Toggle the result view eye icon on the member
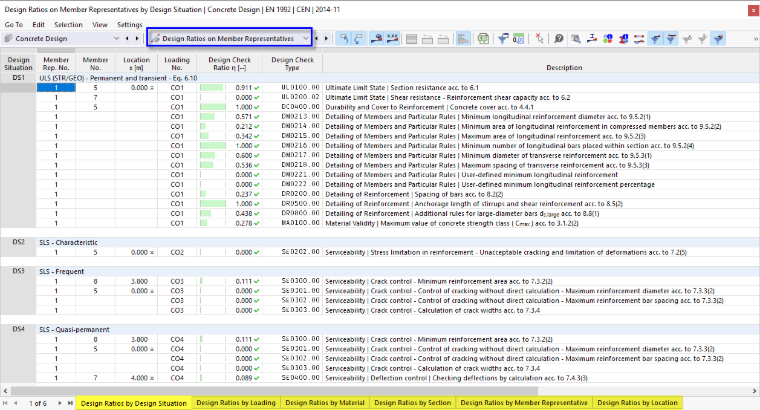The height and width of the screenshot is (410, 760). [x=376, y=39]
